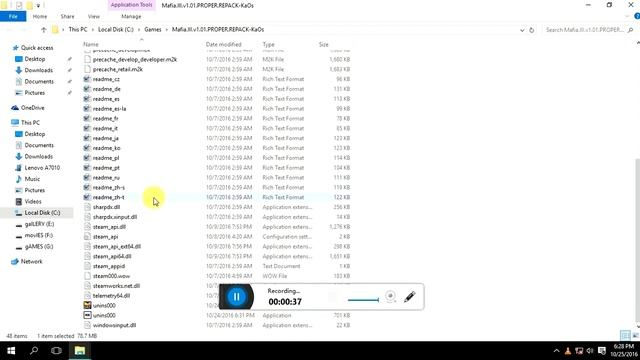Sort by Date modified column header
This screenshot has width=640, height=360.
pos(223,44)
